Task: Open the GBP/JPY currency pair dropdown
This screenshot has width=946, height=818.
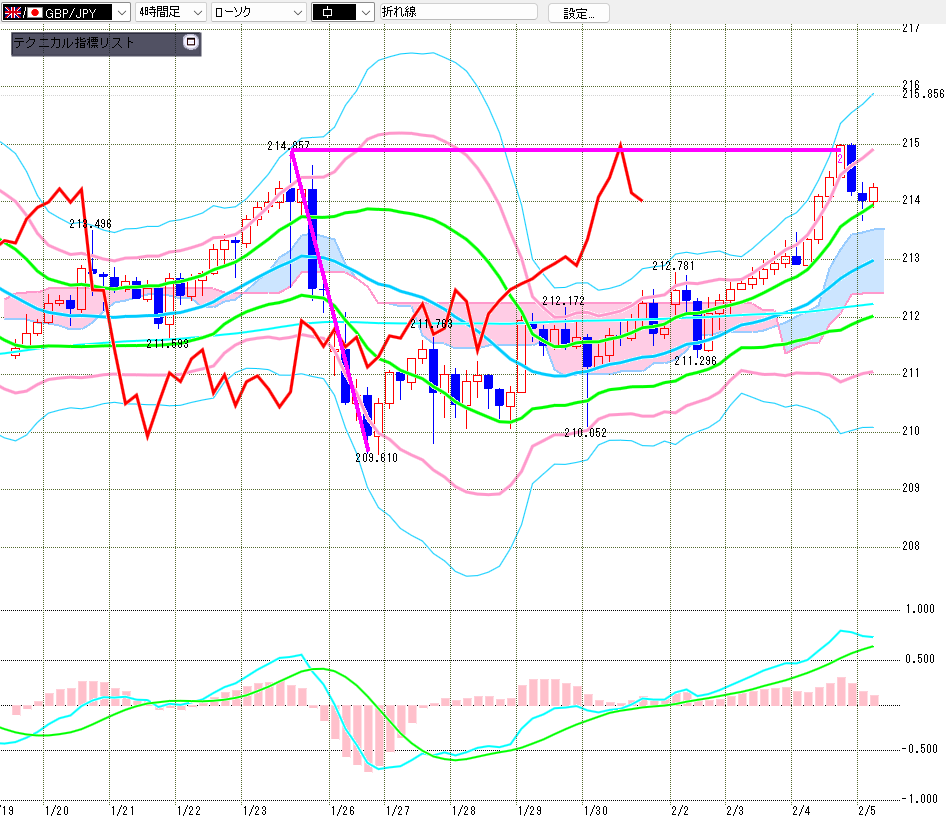Action: click(x=120, y=12)
